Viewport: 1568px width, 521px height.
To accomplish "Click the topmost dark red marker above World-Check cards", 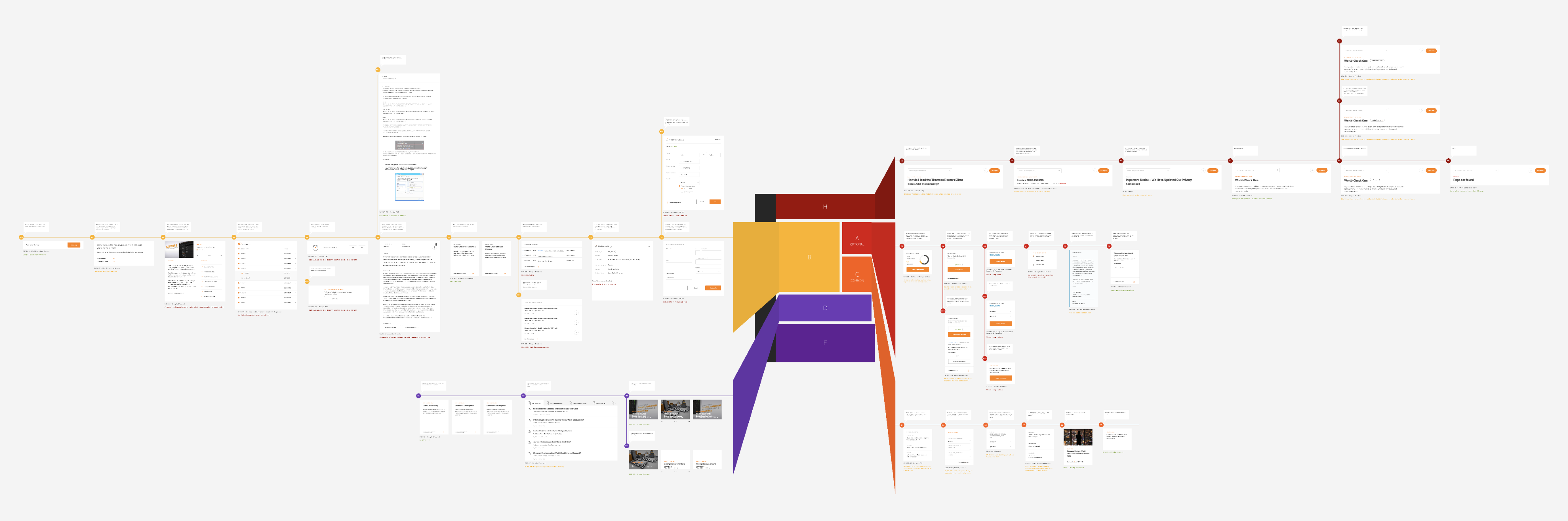I will coord(1339,41).
